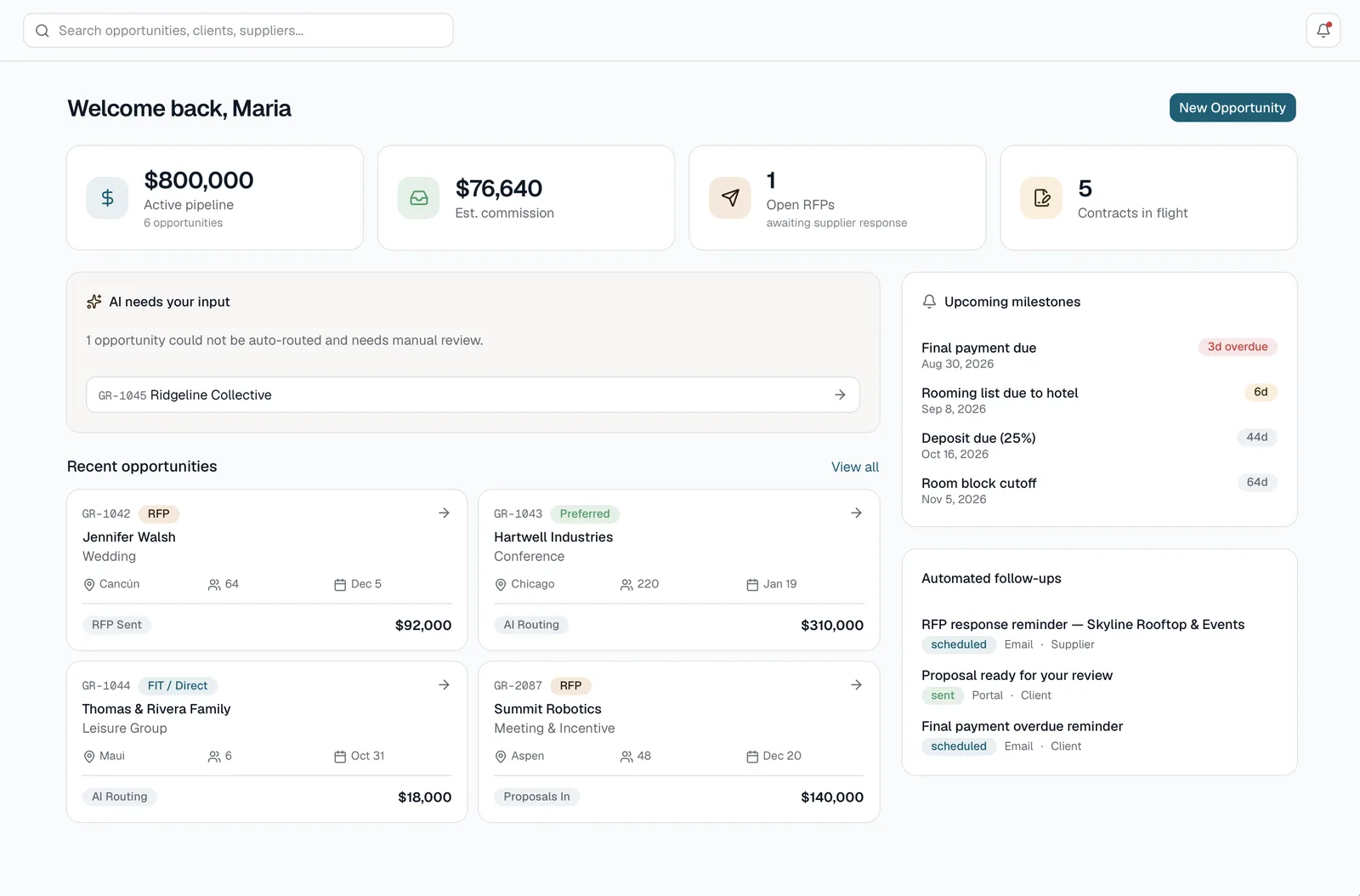Screen dimensions: 1360x896
Task: Click the 3d overdue badge
Action: (x=1238, y=347)
